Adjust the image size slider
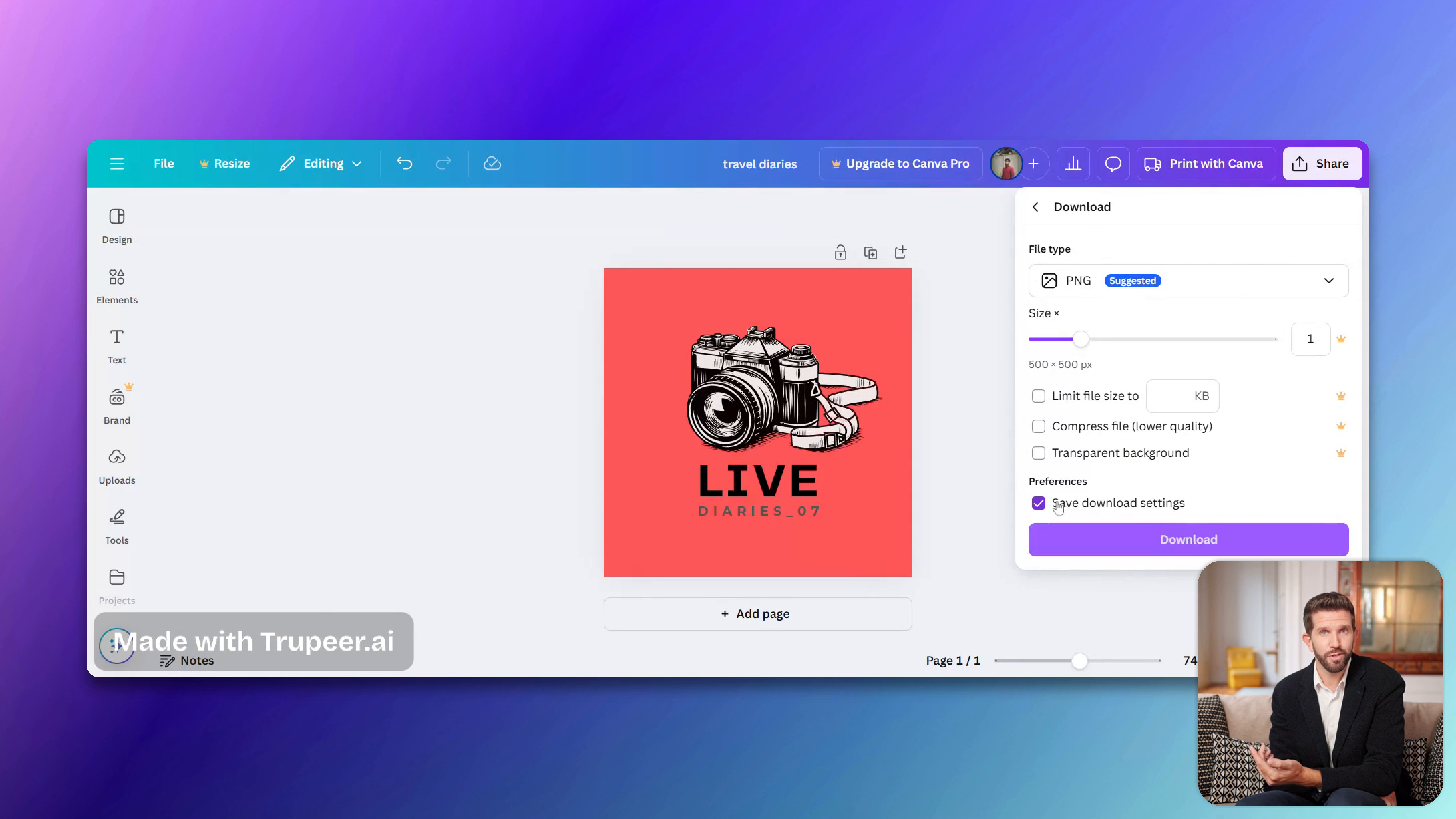Screen dimensions: 1456x819 1081,339
